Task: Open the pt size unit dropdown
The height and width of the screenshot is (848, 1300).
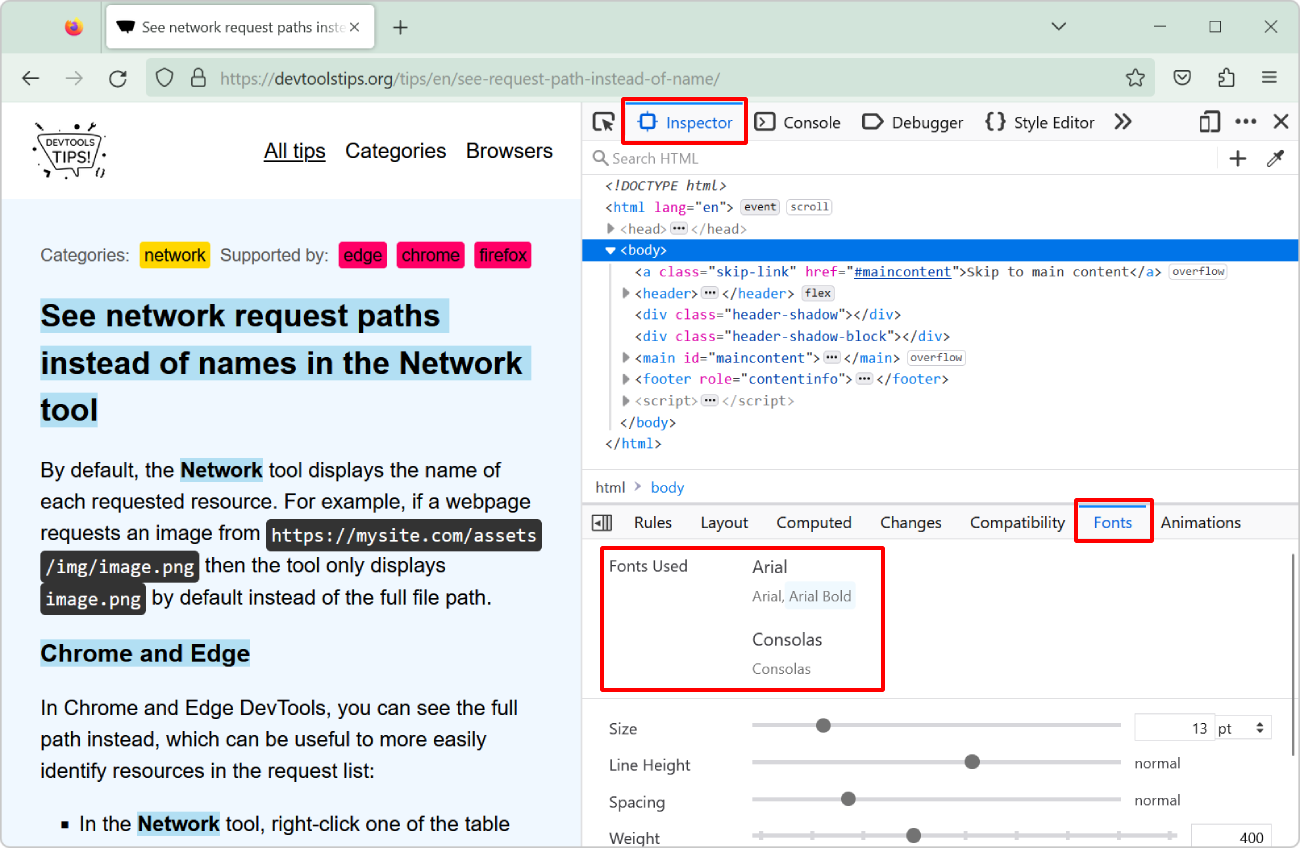Action: point(1243,728)
